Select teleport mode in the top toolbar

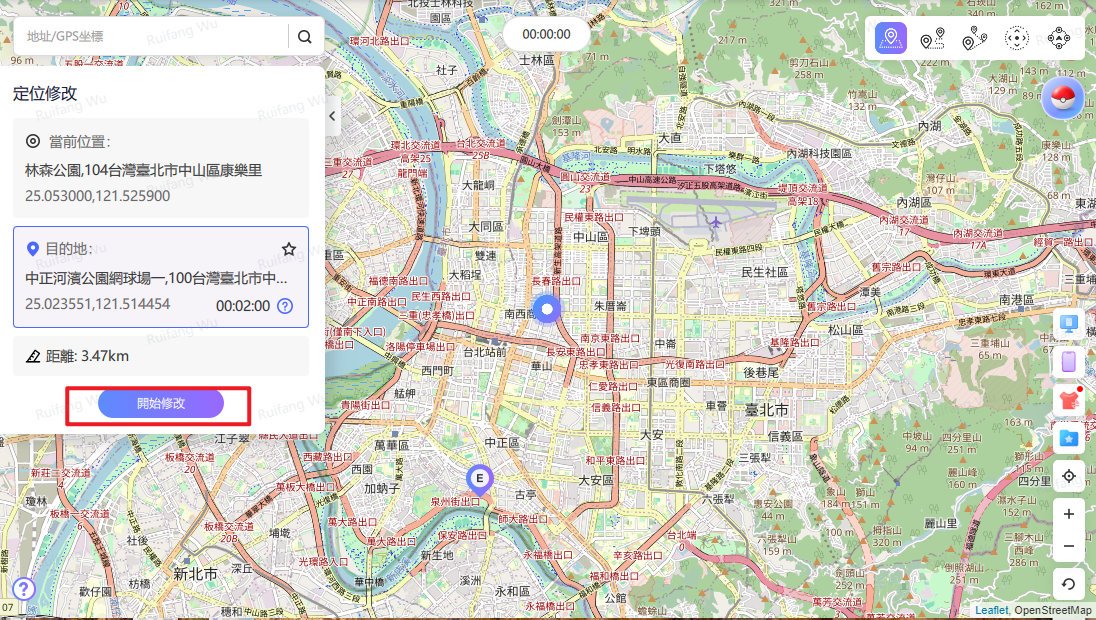click(889, 38)
